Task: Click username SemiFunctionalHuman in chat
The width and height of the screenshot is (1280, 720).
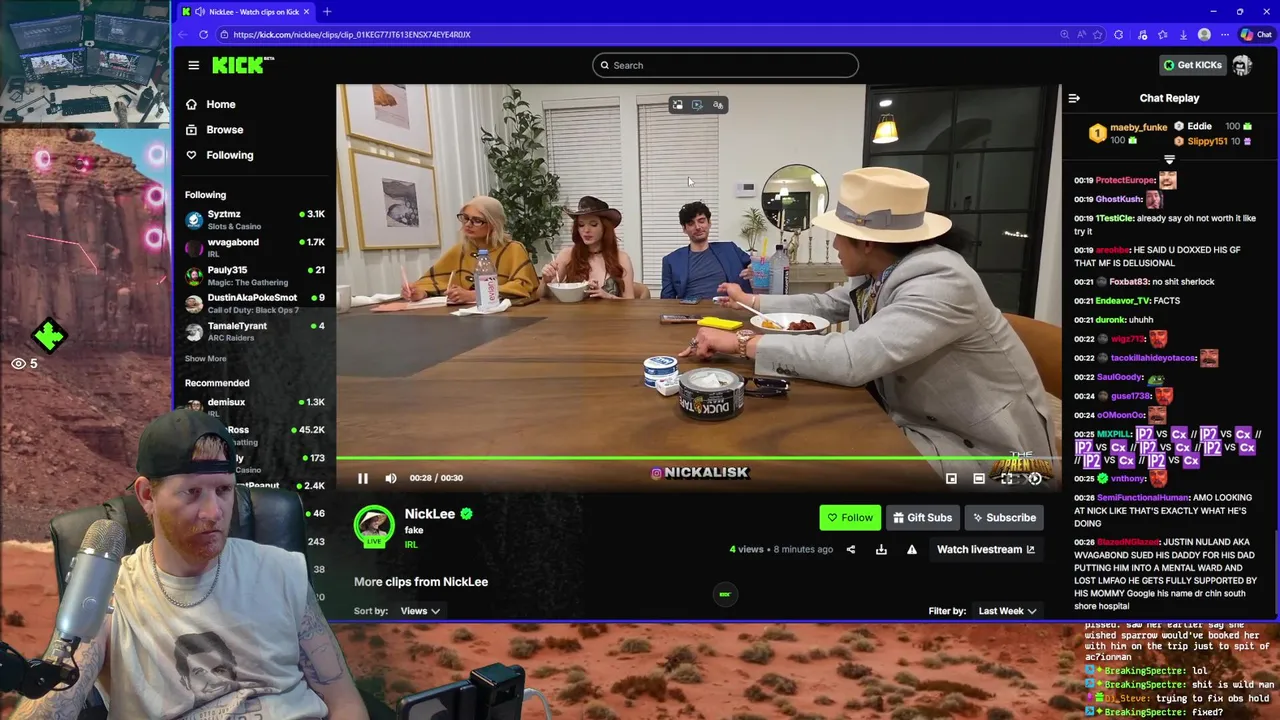Action: tap(1143, 497)
